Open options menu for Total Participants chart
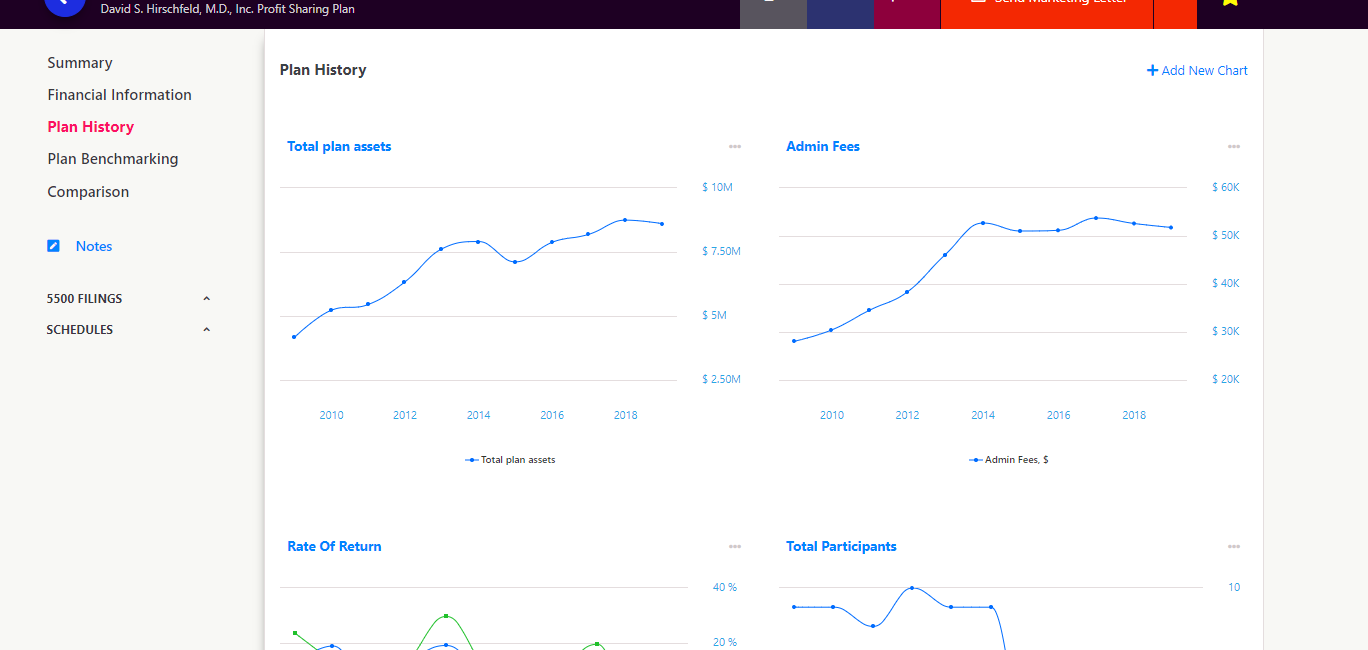This screenshot has height=650, width=1368. pyautogui.click(x=1234, y=547)
